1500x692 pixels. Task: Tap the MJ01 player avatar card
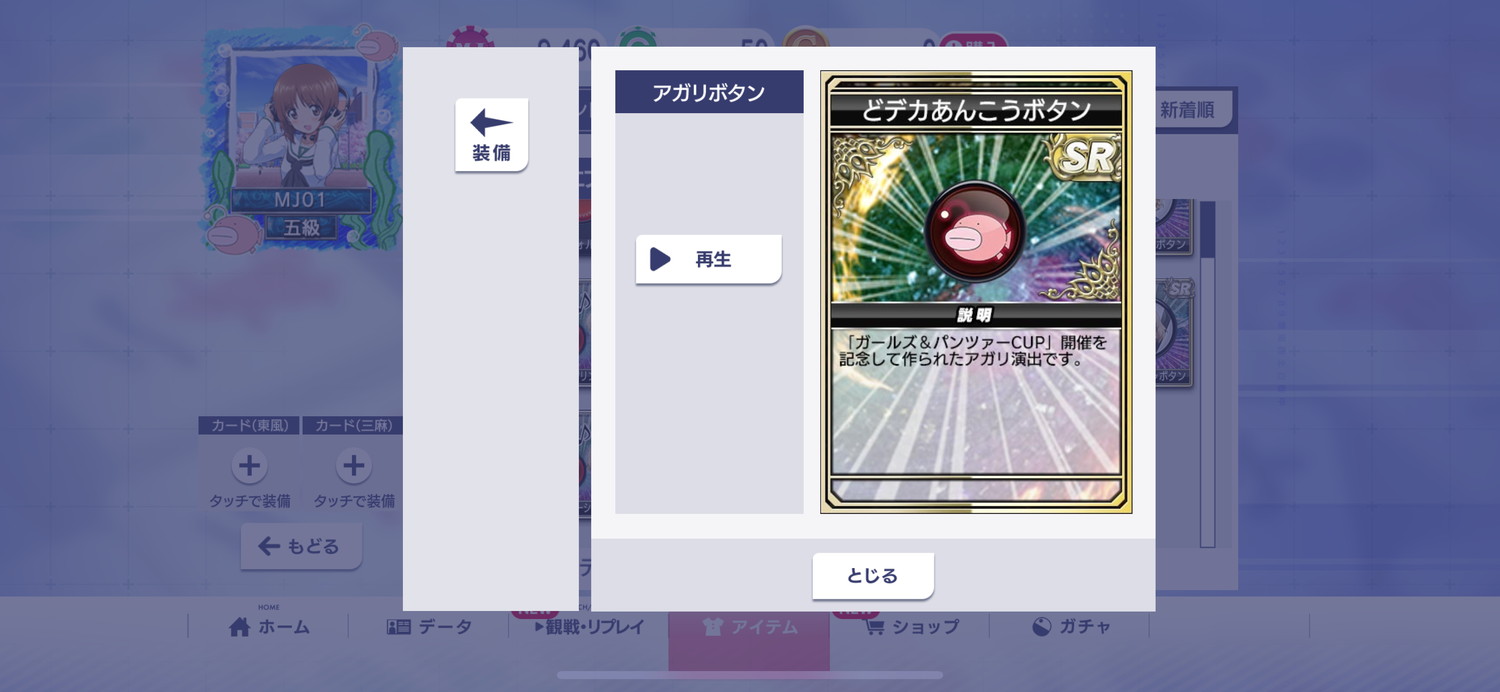[303, 140]
